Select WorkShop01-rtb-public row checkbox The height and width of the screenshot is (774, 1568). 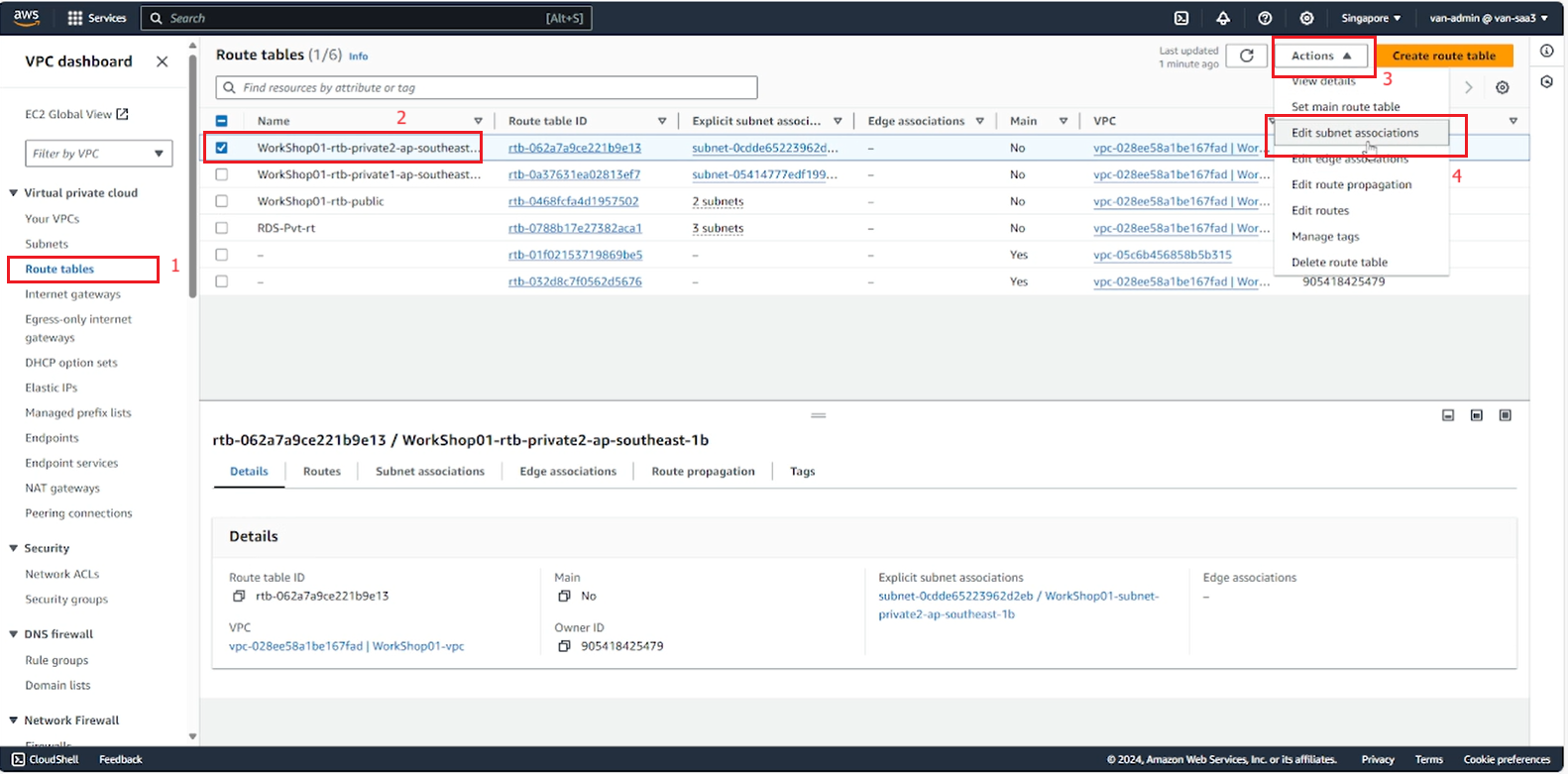tap(222, 201)
